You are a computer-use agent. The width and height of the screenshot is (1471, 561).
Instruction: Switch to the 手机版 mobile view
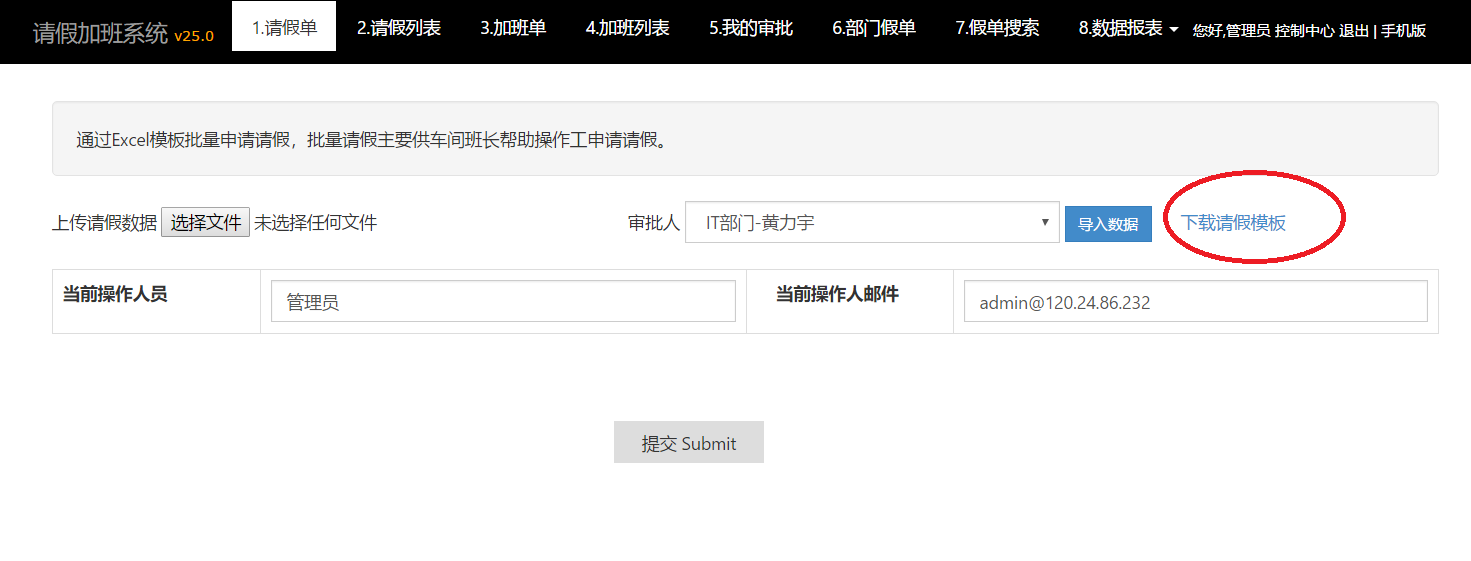point(1404,31)
